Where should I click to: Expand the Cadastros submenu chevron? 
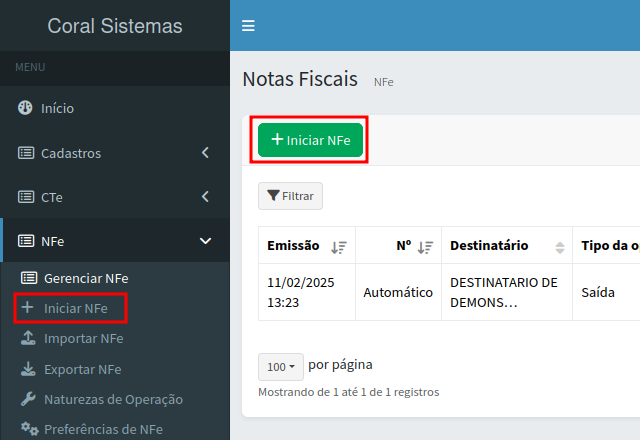pos(205,153)
